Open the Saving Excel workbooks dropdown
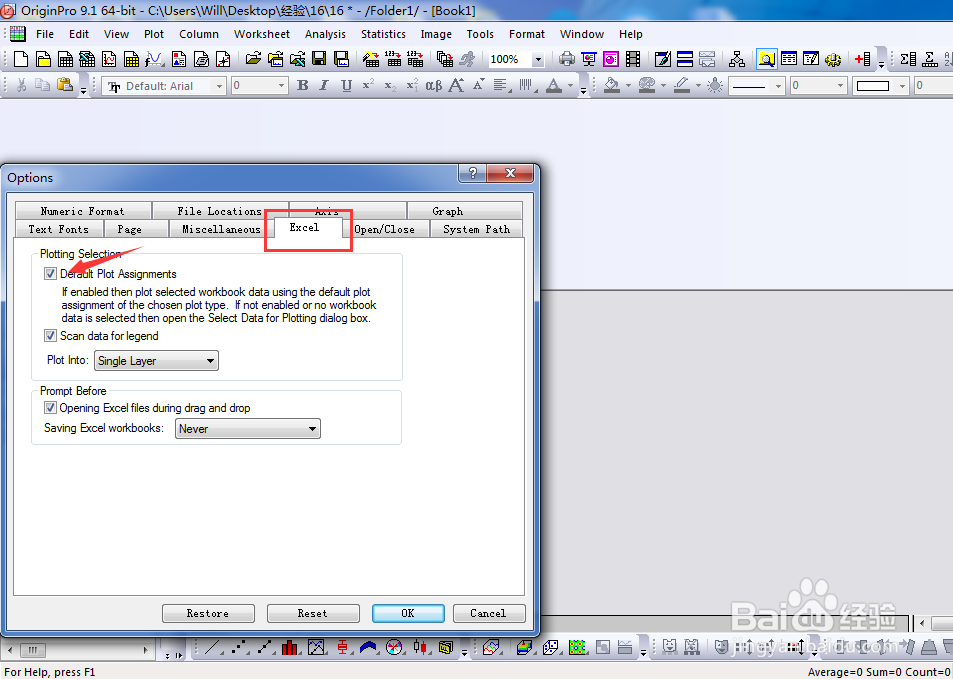 click(x=247, y=429)
